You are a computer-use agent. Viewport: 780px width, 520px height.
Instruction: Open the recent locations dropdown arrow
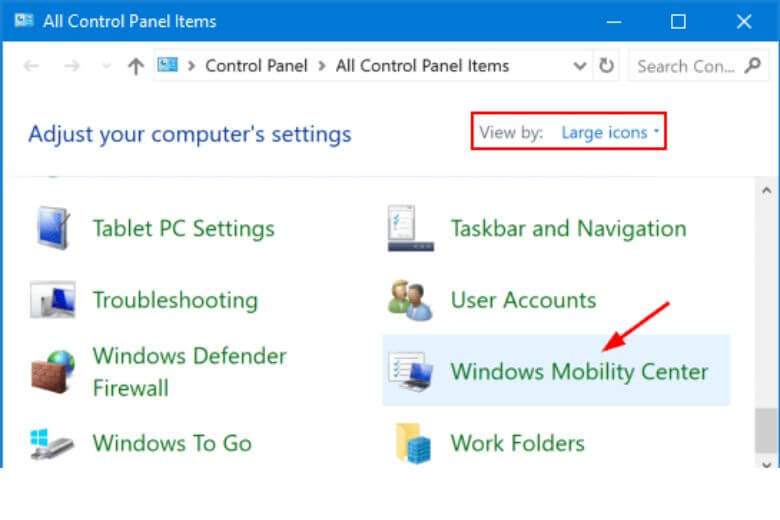107,67
